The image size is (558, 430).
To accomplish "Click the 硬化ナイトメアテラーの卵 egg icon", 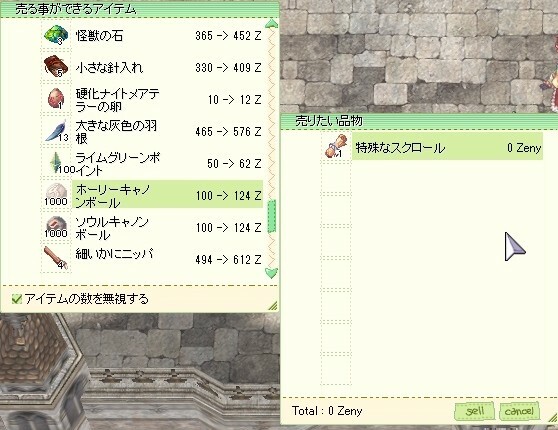I will tap(56, 99).
